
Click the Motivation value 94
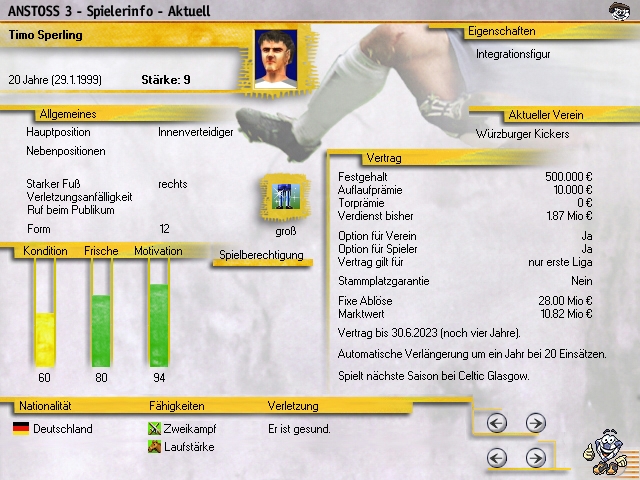point(159,378)
